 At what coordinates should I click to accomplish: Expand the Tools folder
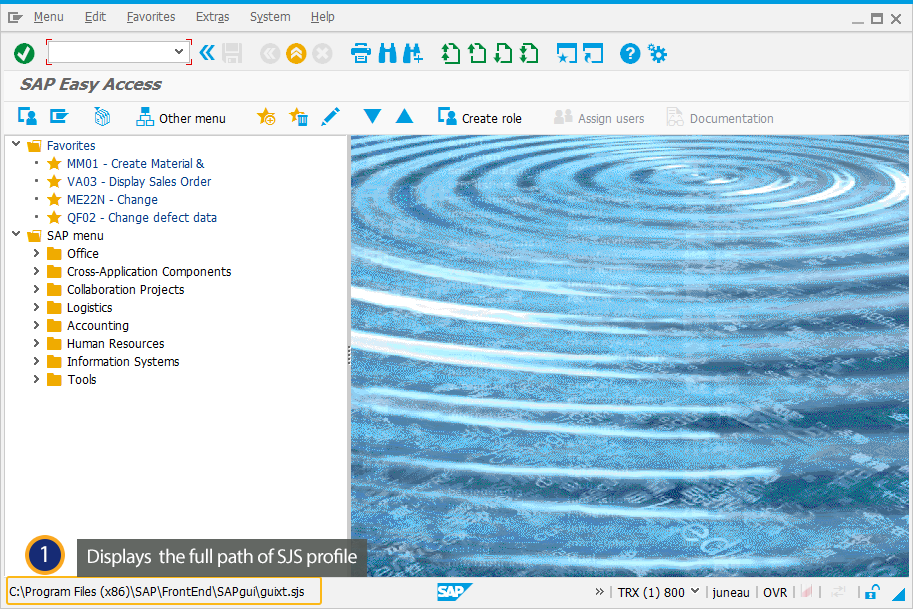pos(36,379)
